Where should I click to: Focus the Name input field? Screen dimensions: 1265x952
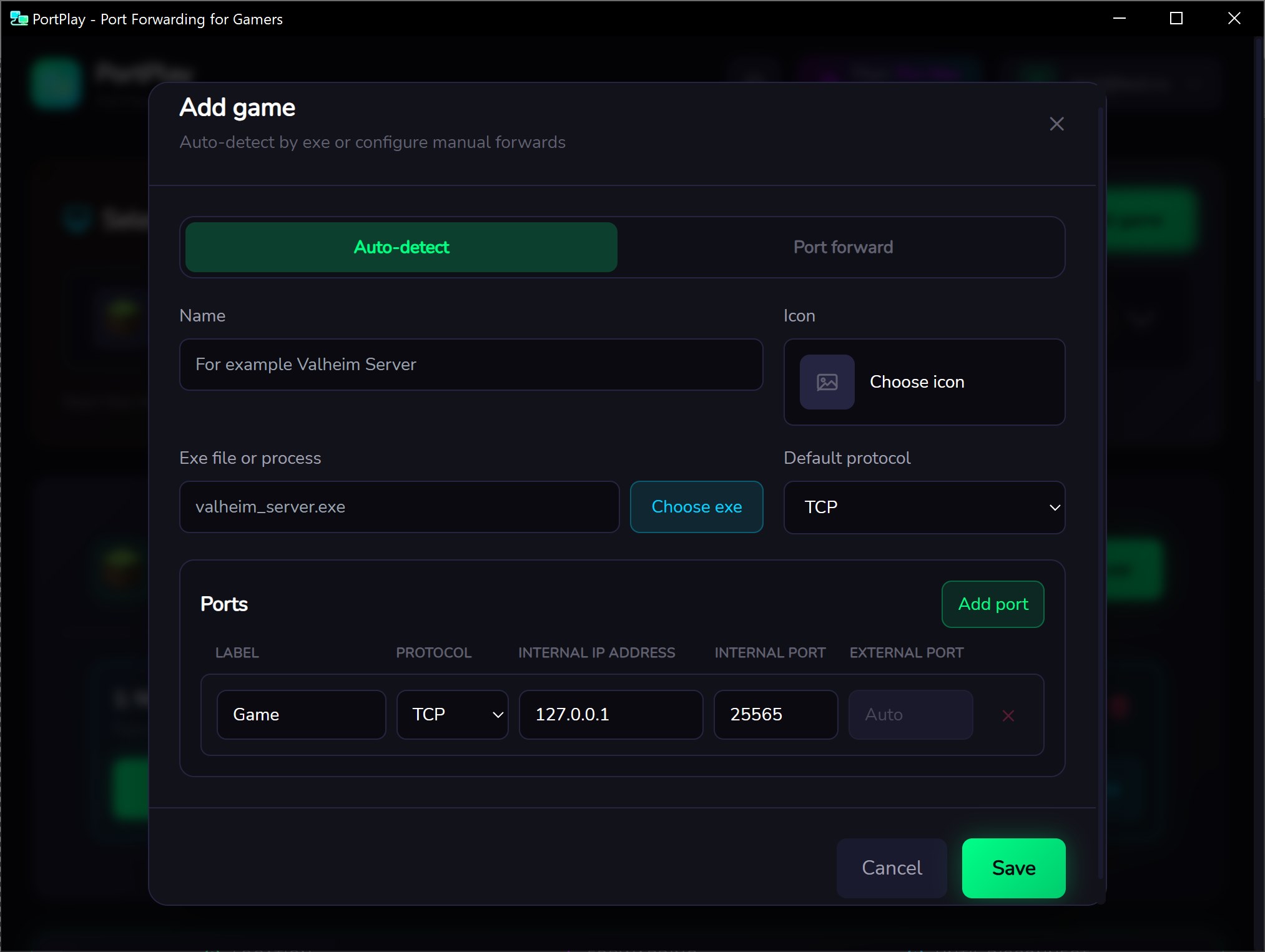click(x=471, y=365)
